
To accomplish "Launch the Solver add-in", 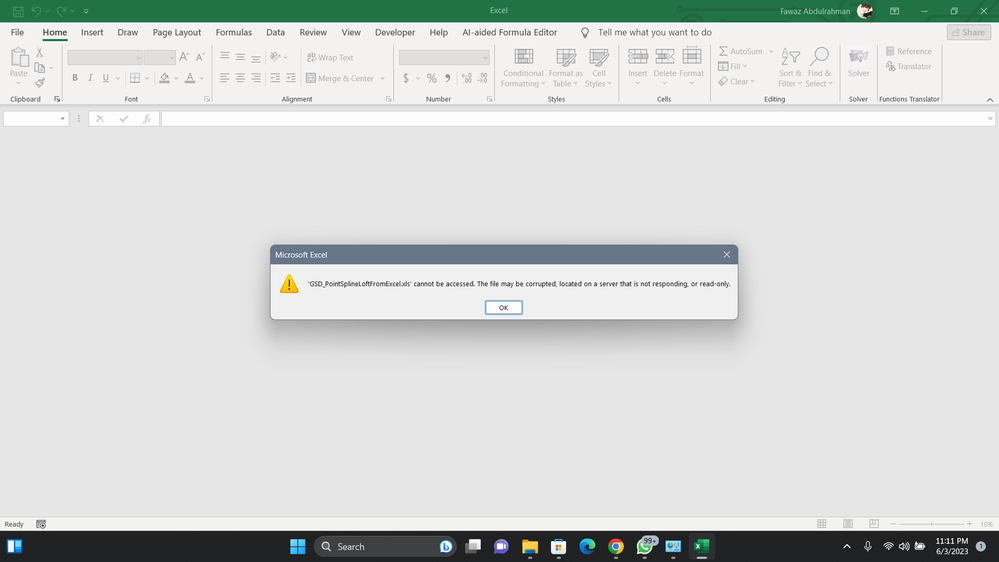I will point(858,63).
